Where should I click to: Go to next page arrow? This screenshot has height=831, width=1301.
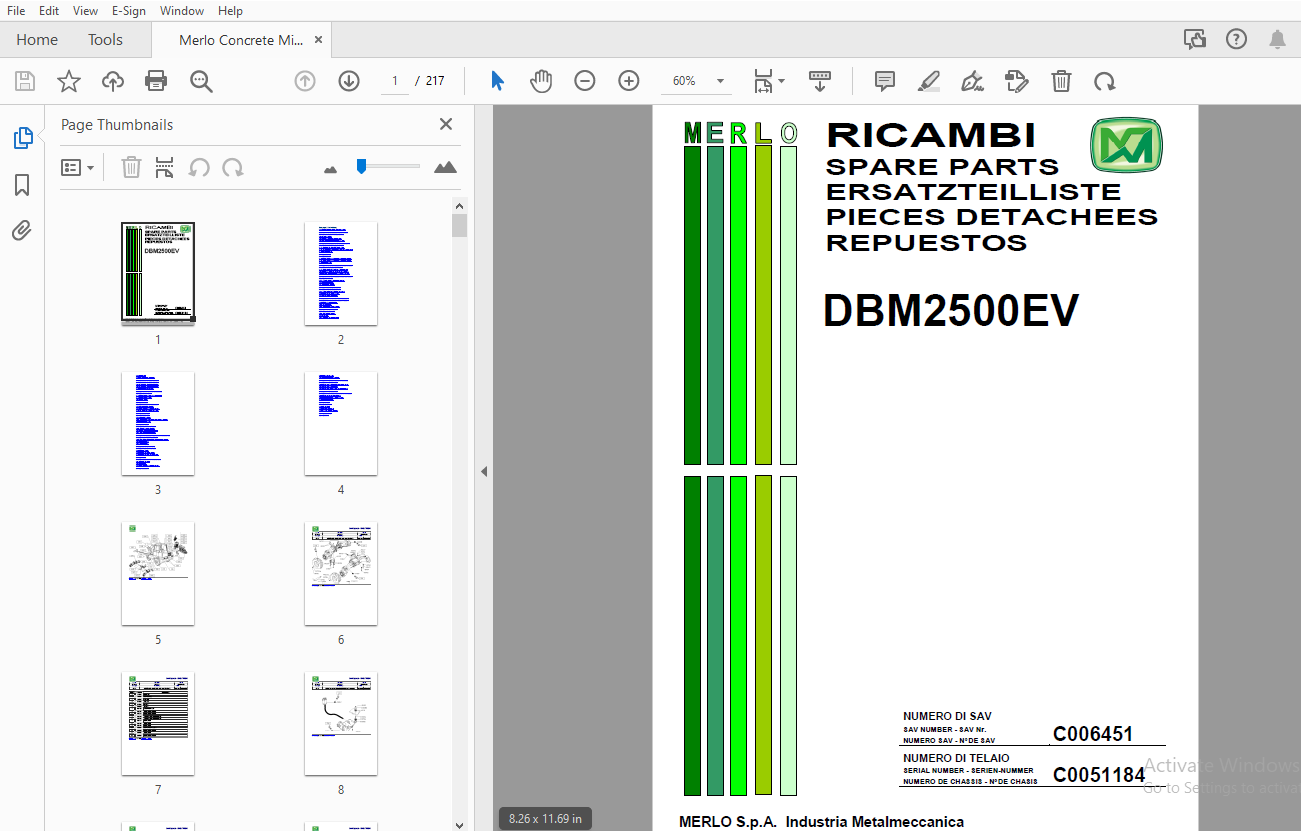[x=349, y=81]
